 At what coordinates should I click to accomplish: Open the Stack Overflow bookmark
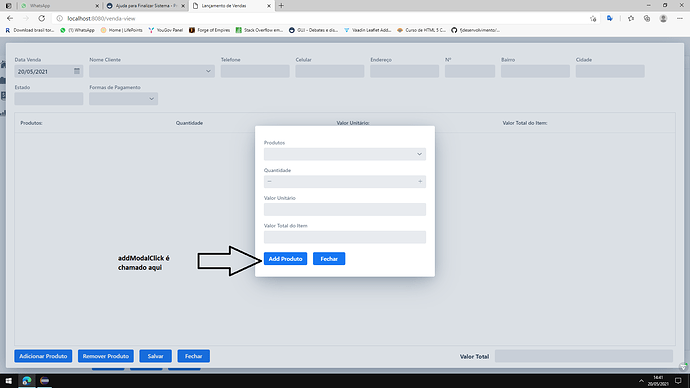259,30
